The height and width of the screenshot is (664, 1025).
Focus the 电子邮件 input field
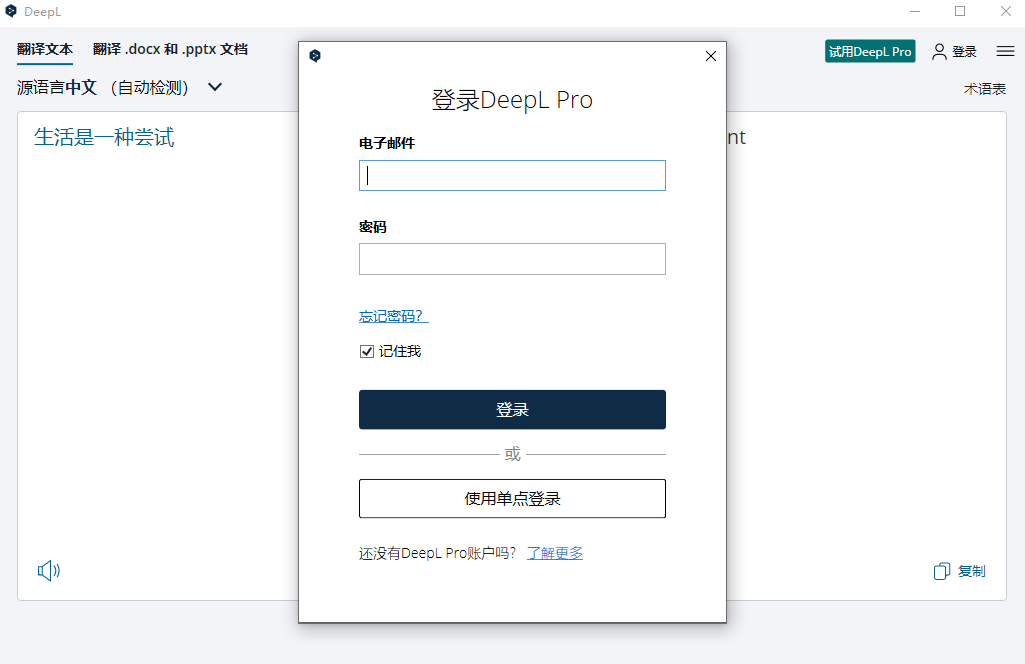[512, 176]
